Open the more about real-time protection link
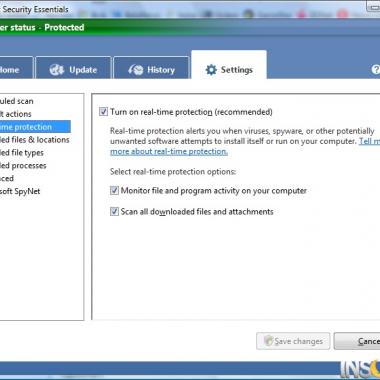Image resolution: width=380 pixels, height=380 pixels. [169, 151]
